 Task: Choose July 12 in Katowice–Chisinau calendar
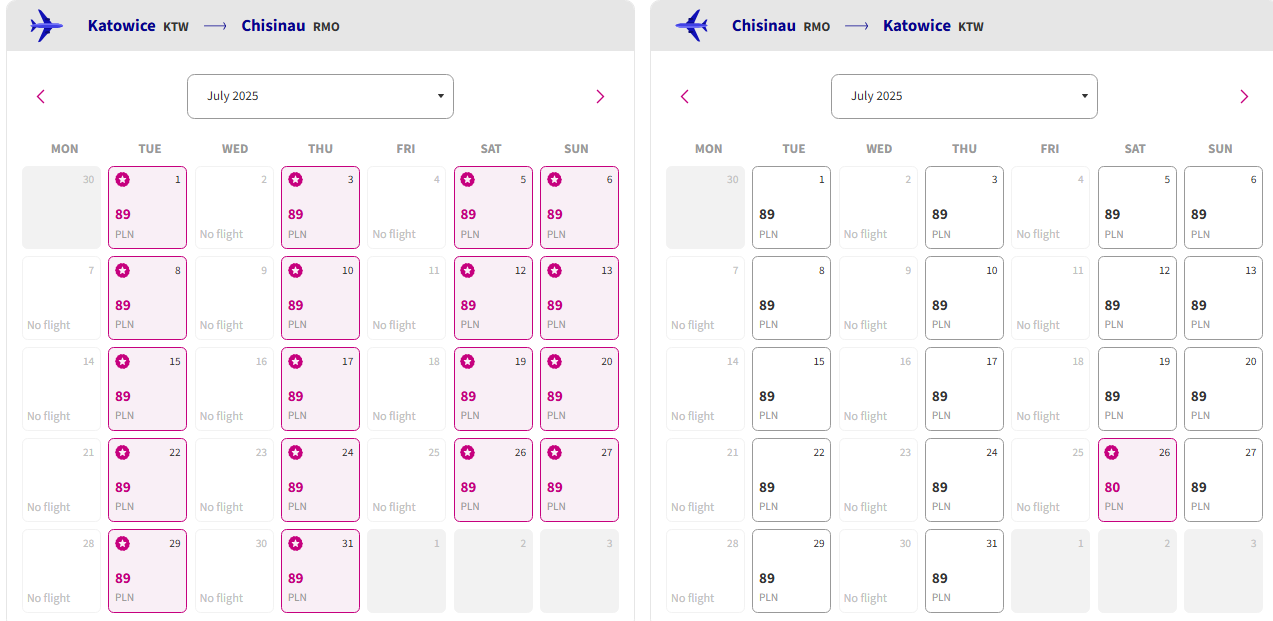click(493, 298)
